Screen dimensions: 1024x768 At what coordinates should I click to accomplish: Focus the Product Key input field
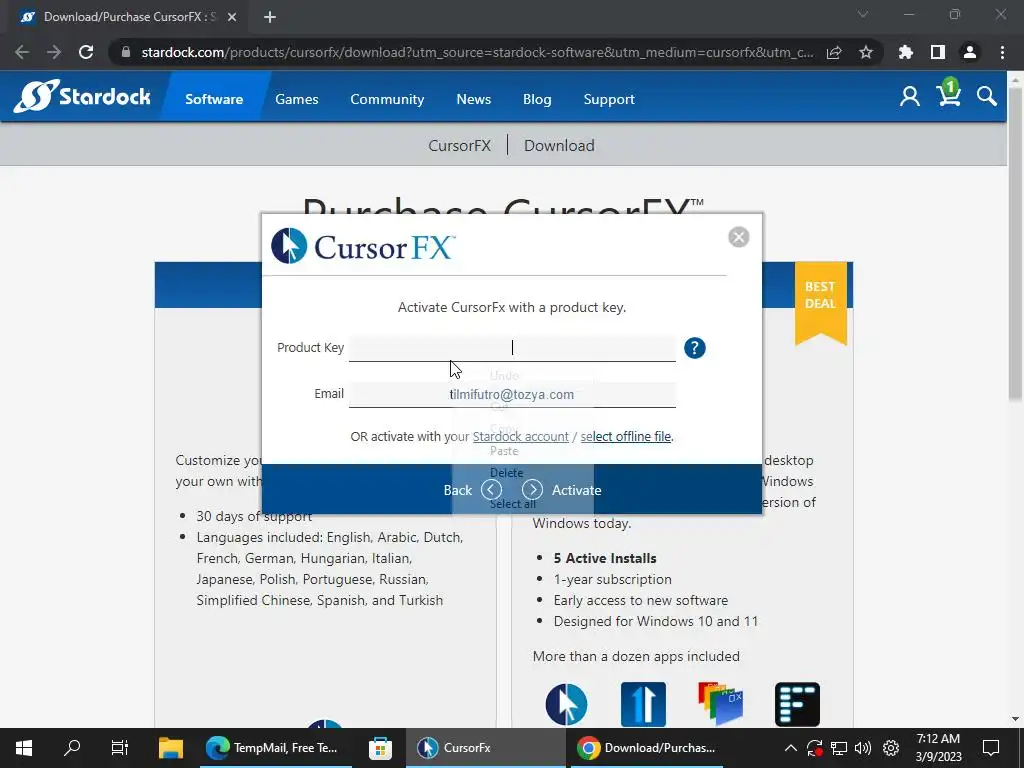[x=512, y=347]
